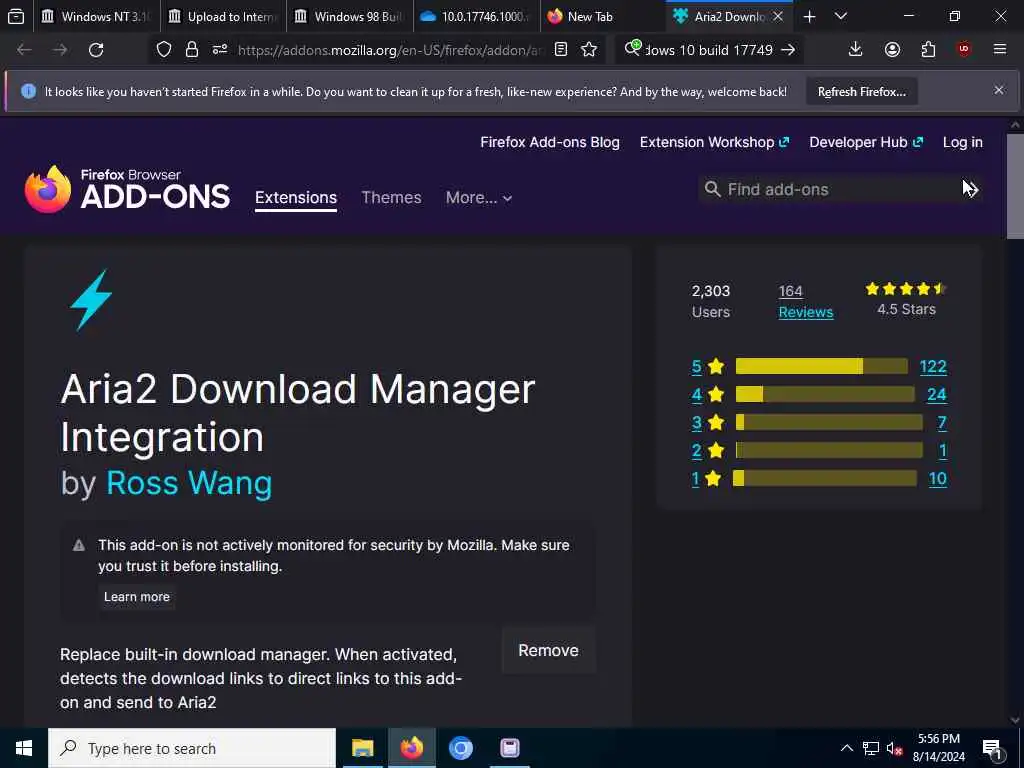Switch to Upload to Internet Archive tab
The image size is (1024, 768).
pos(223,16)
